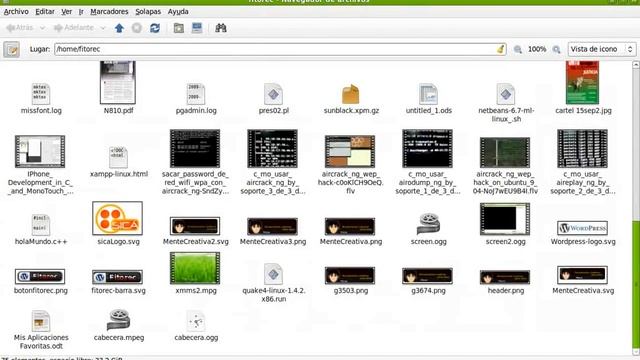Open the Vista de icono dropdown
The height and width of the screenshot is (360, 640).
tap(602, 49)
